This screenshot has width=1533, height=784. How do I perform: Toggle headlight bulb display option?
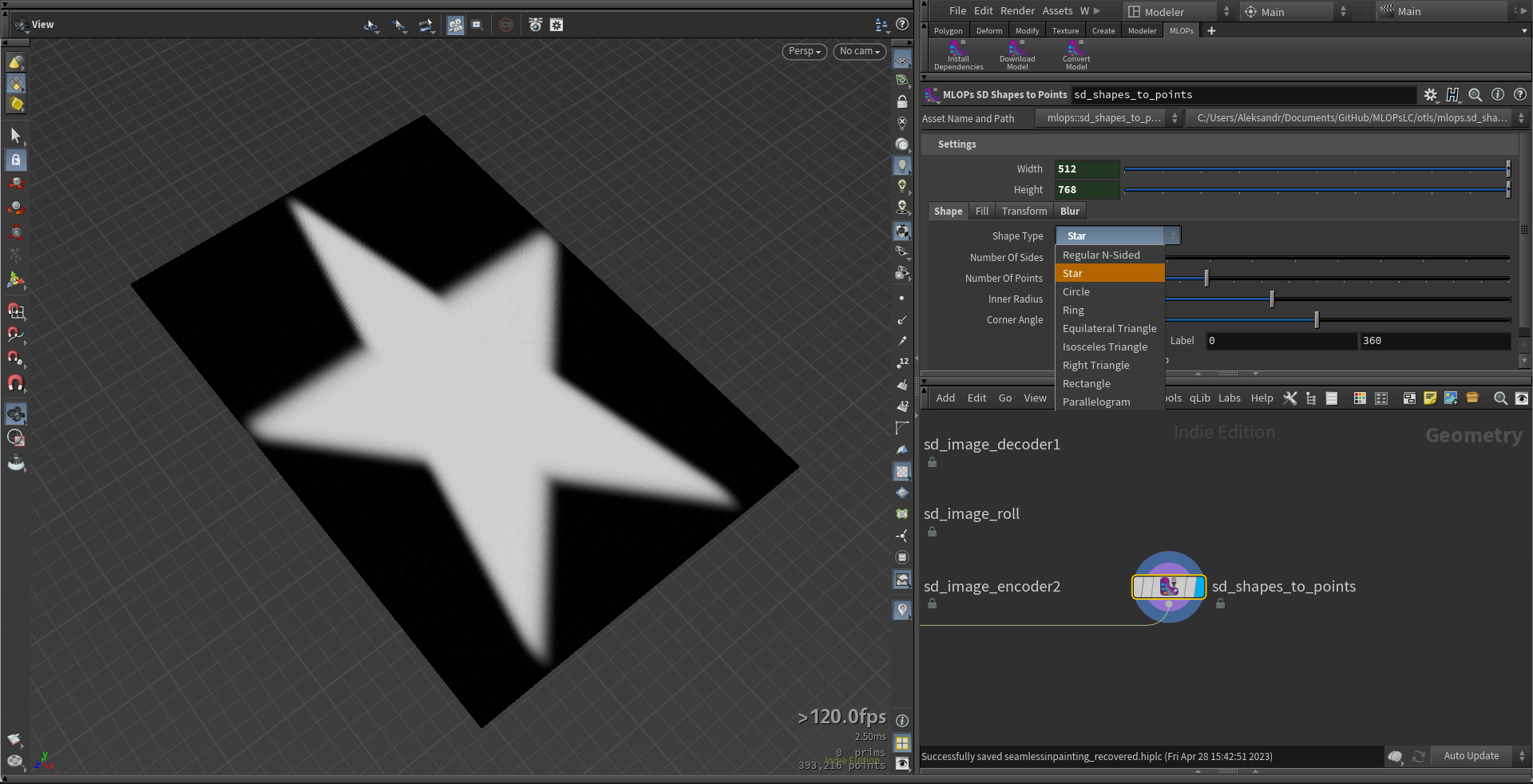[x=902, y=165]
